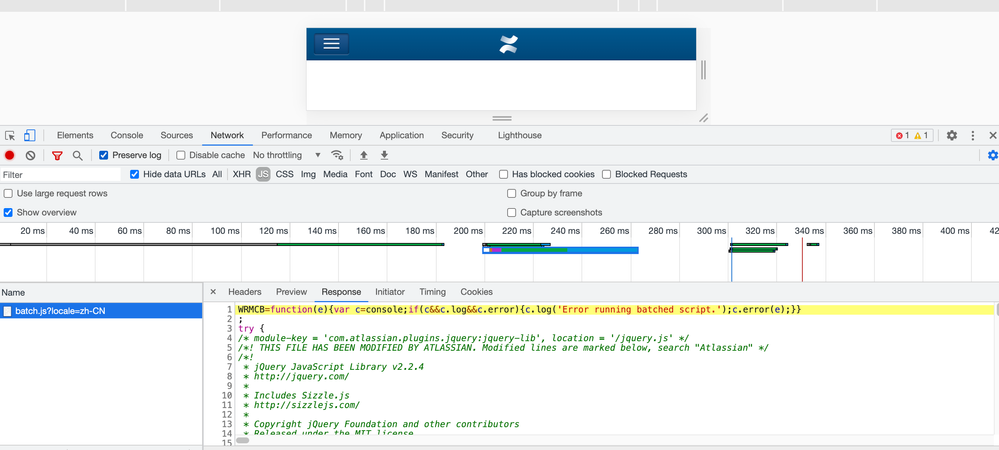Switch to the Sources panel
Viewport: 999px width, 450px height.
coord(176,135)
